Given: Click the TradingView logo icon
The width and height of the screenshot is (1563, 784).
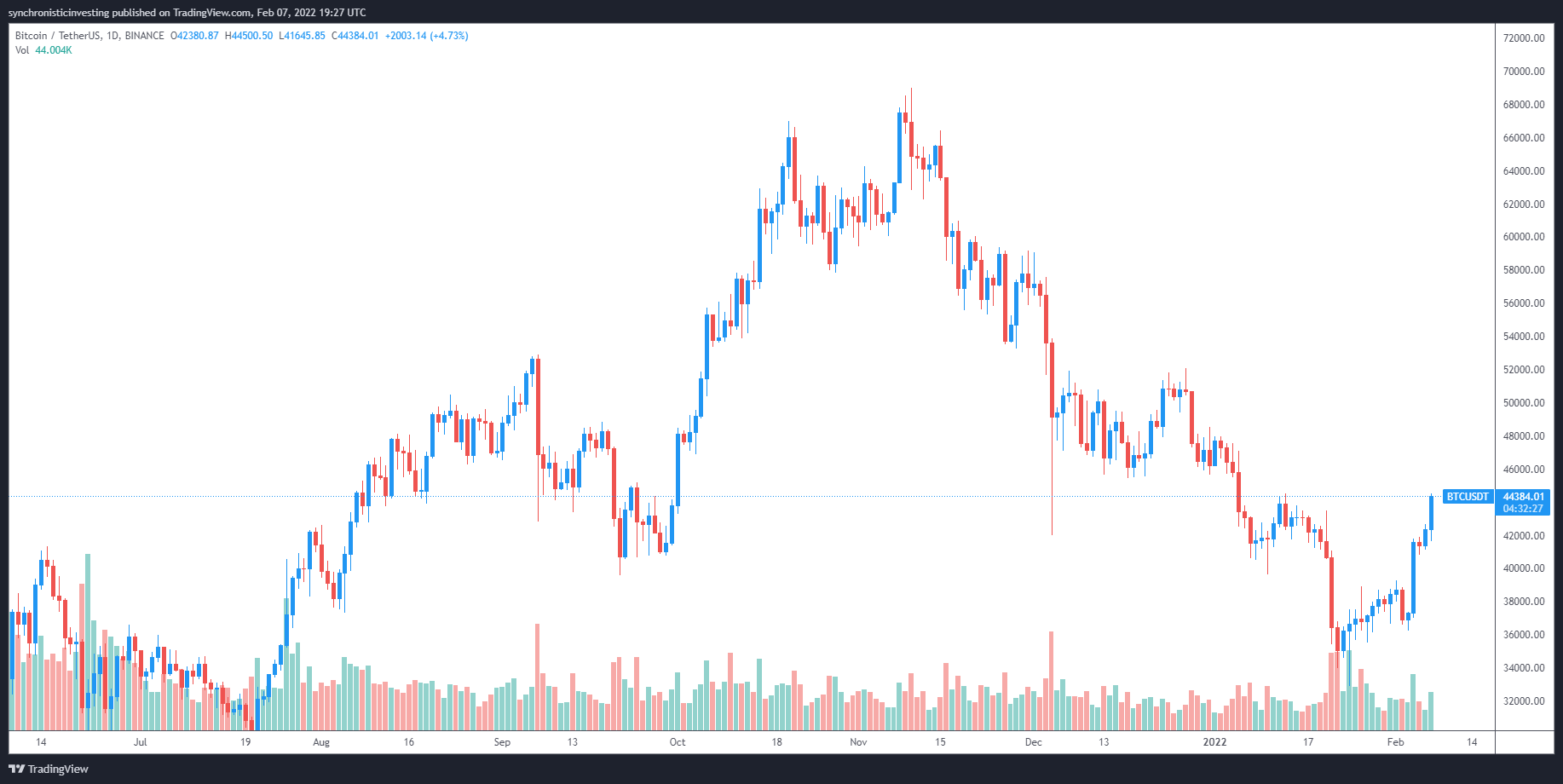Looking at the screenshot, I should tap(17, 769).
